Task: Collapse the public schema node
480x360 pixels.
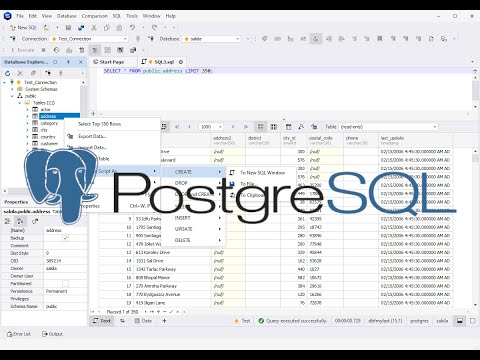Action: click(12, 96)
